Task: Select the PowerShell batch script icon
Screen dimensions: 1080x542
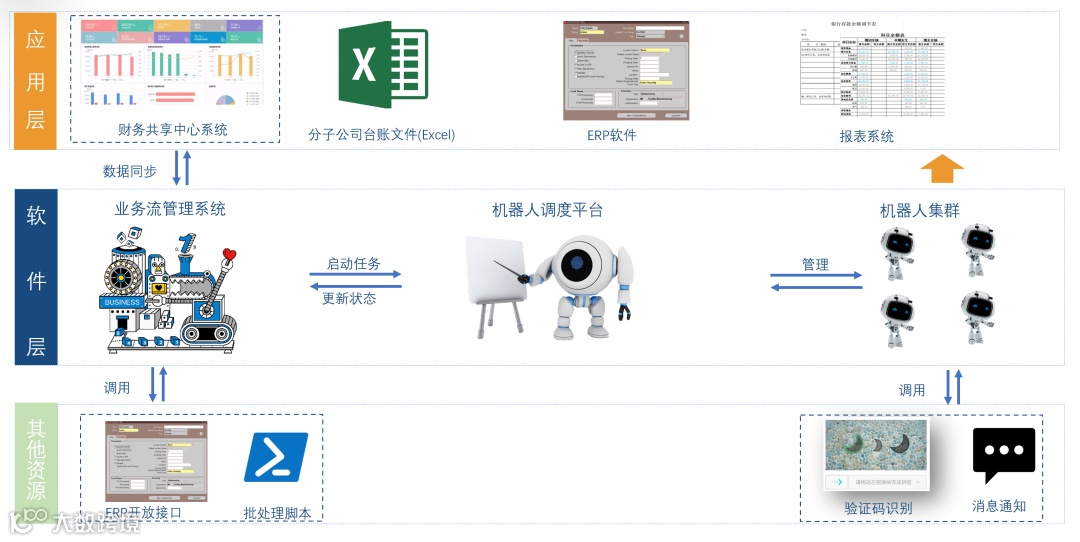Action: coord(276,458)
